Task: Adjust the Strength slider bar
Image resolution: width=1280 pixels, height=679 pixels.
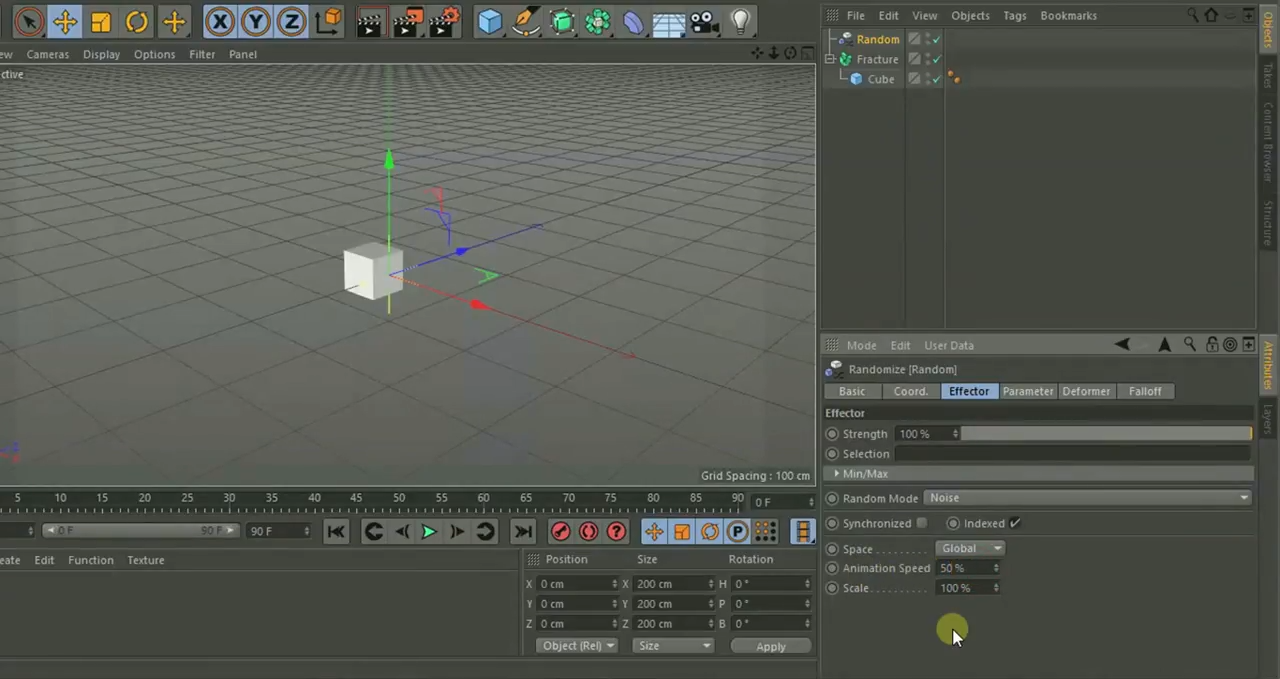Action: (1106, 434)
